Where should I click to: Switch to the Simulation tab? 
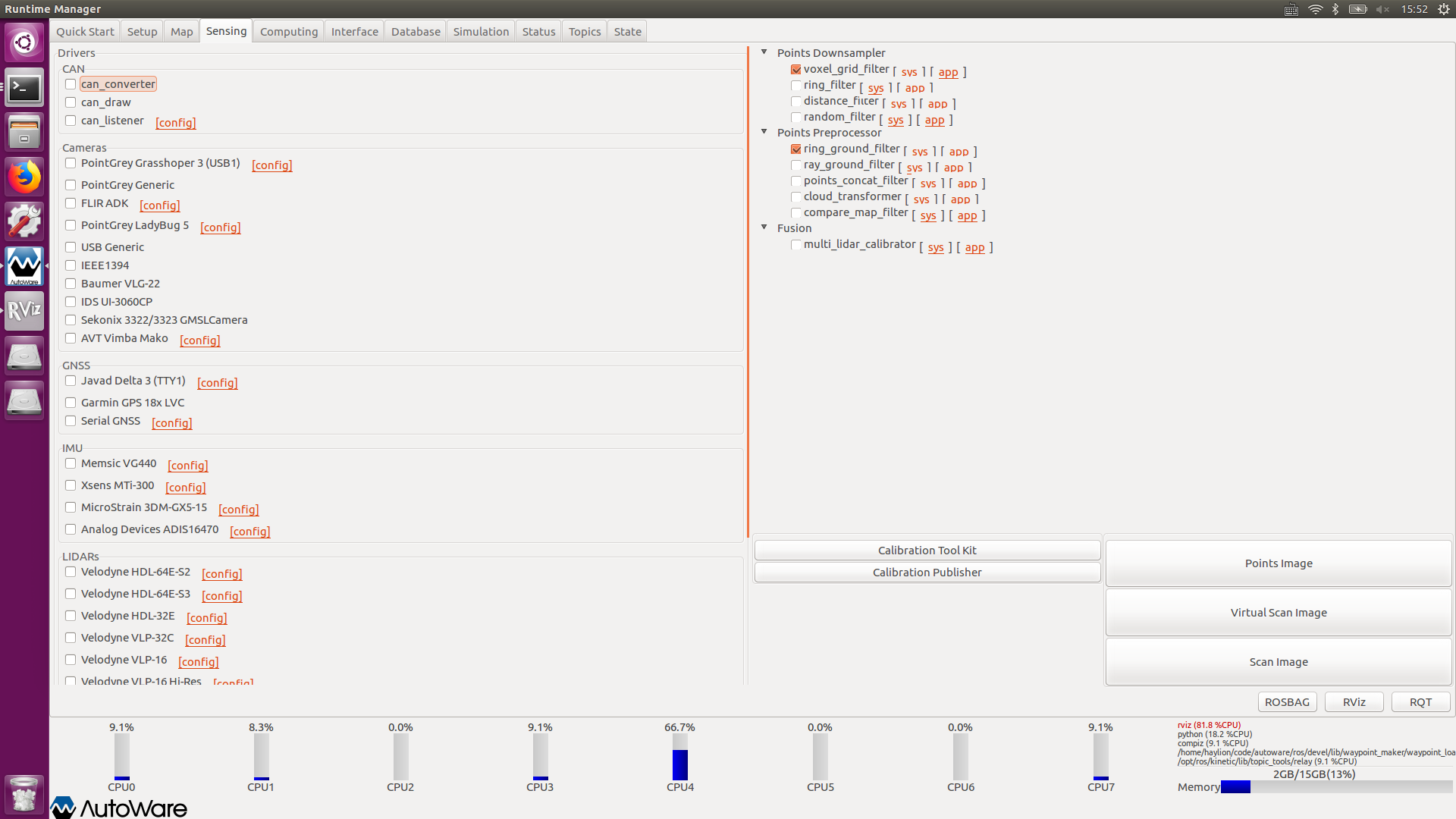pyautogui.click(x=481, y=32)
